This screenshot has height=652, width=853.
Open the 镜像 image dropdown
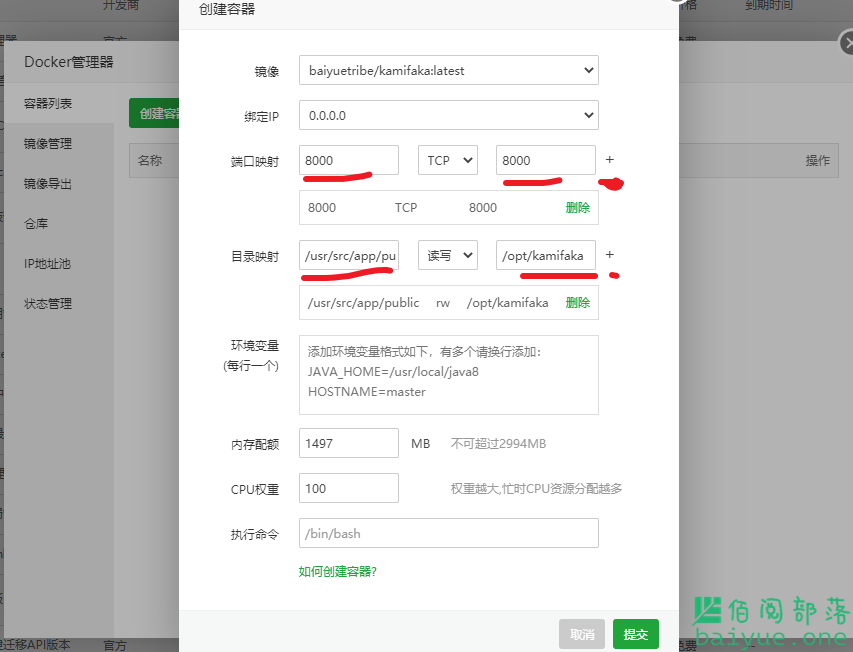pyautogui.click(x=448, y=71)
